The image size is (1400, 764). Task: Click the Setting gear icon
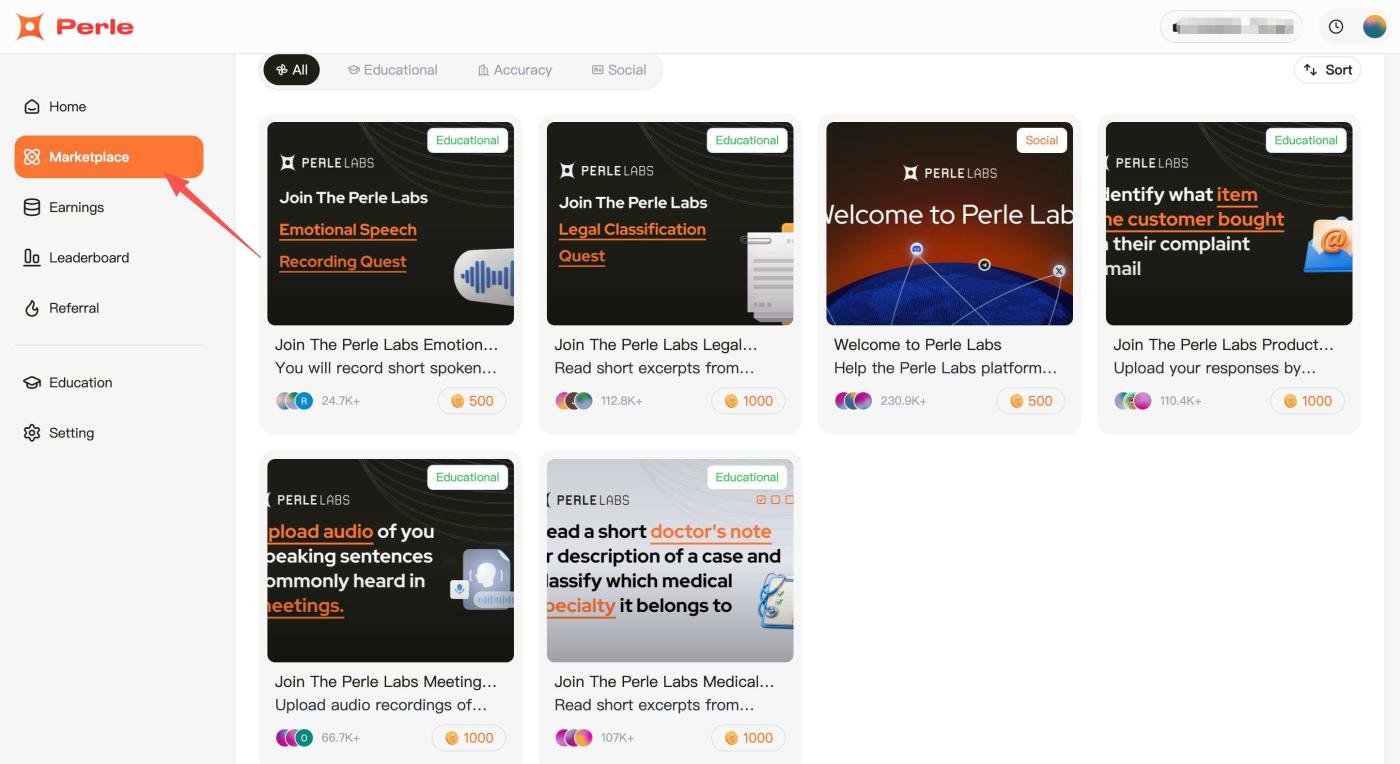32,433
